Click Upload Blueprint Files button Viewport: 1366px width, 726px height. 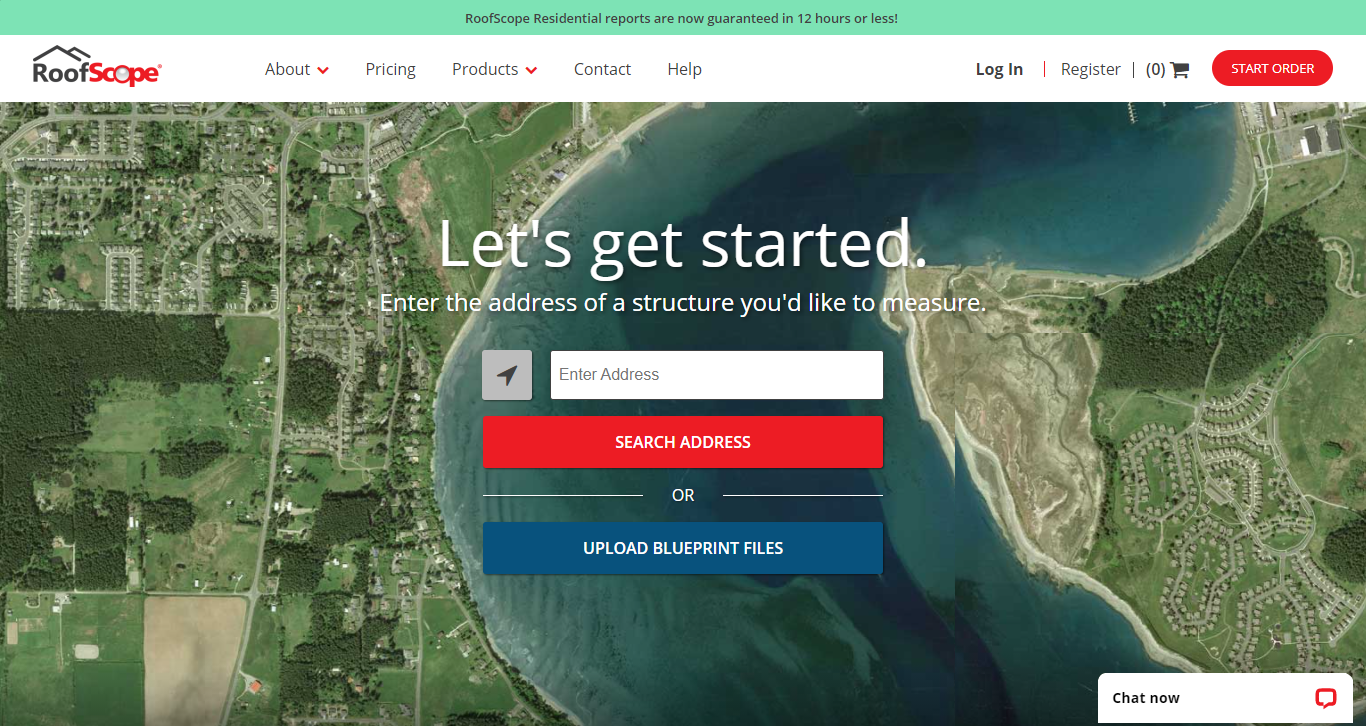(x=683, y=548)
